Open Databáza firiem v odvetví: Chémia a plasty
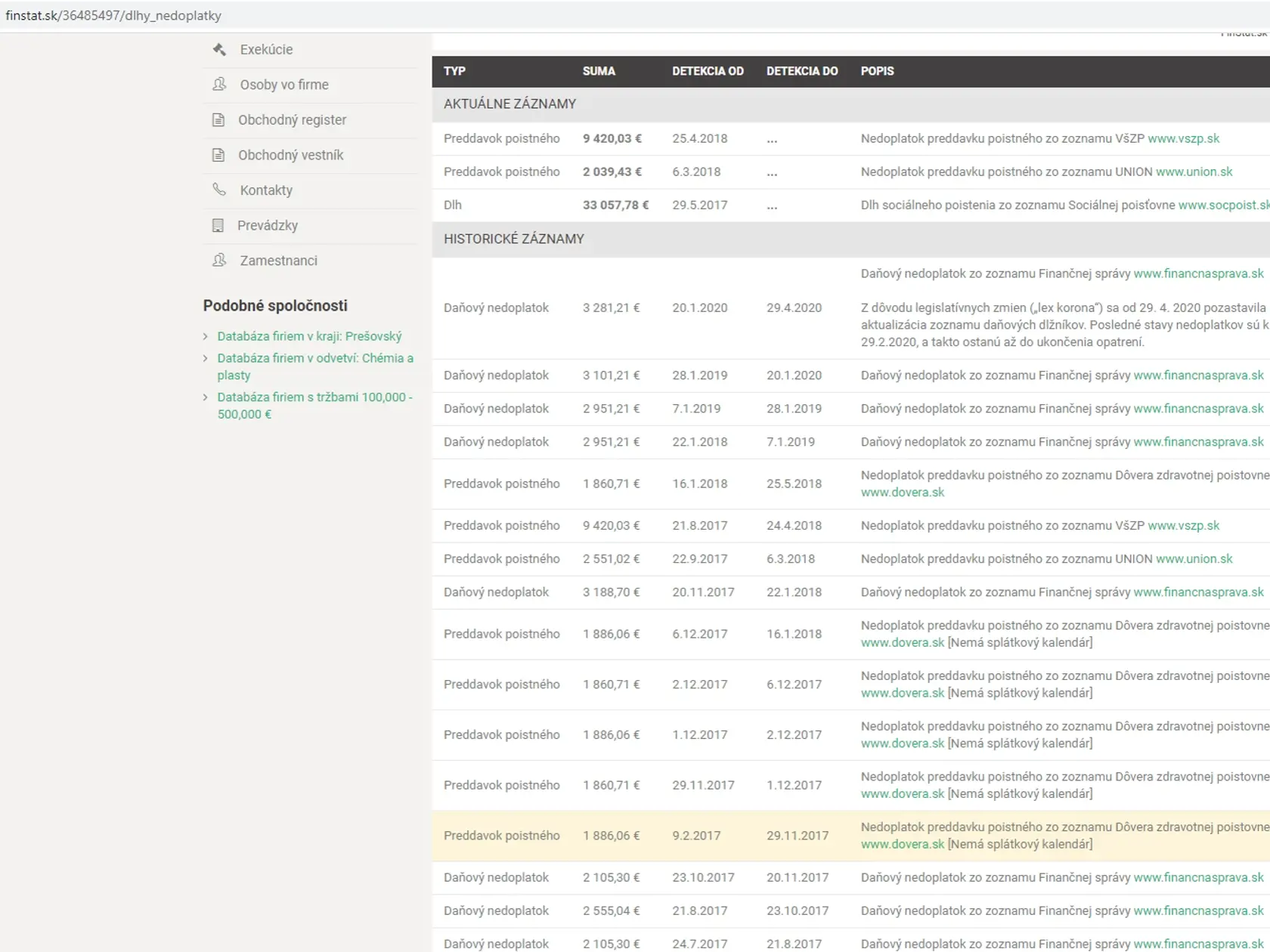 pos(315,366)
